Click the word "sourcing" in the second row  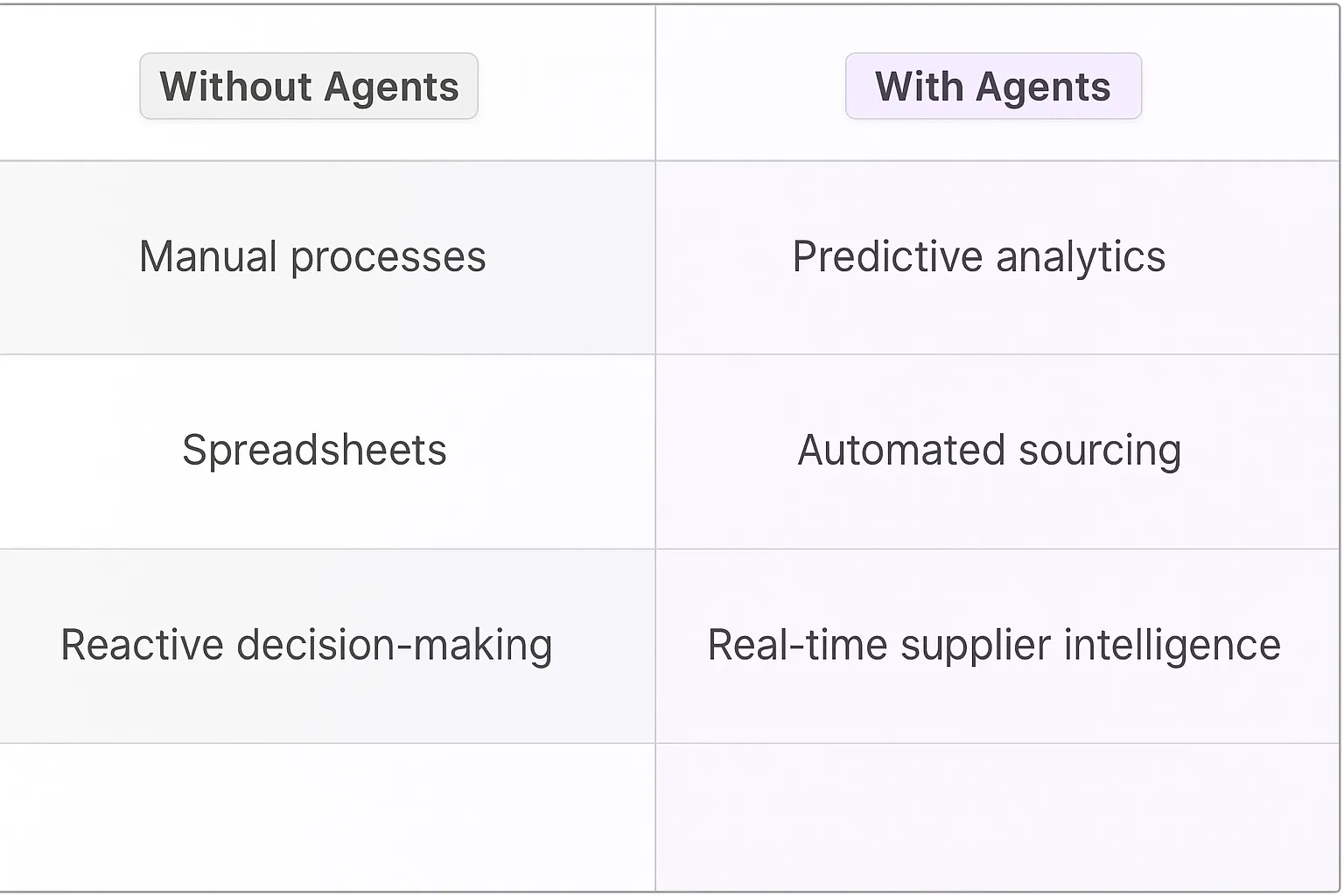1100,451
